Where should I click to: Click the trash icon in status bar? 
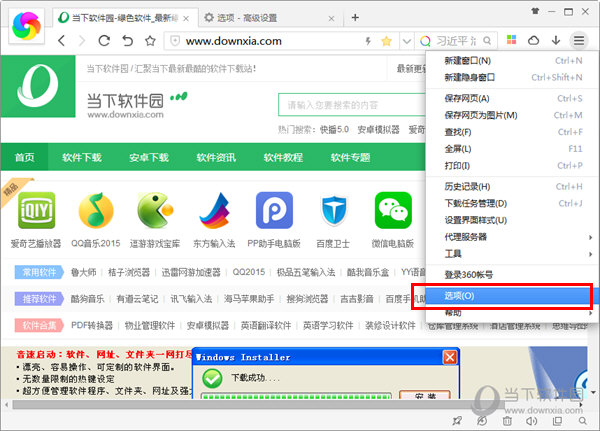(507, 421)
